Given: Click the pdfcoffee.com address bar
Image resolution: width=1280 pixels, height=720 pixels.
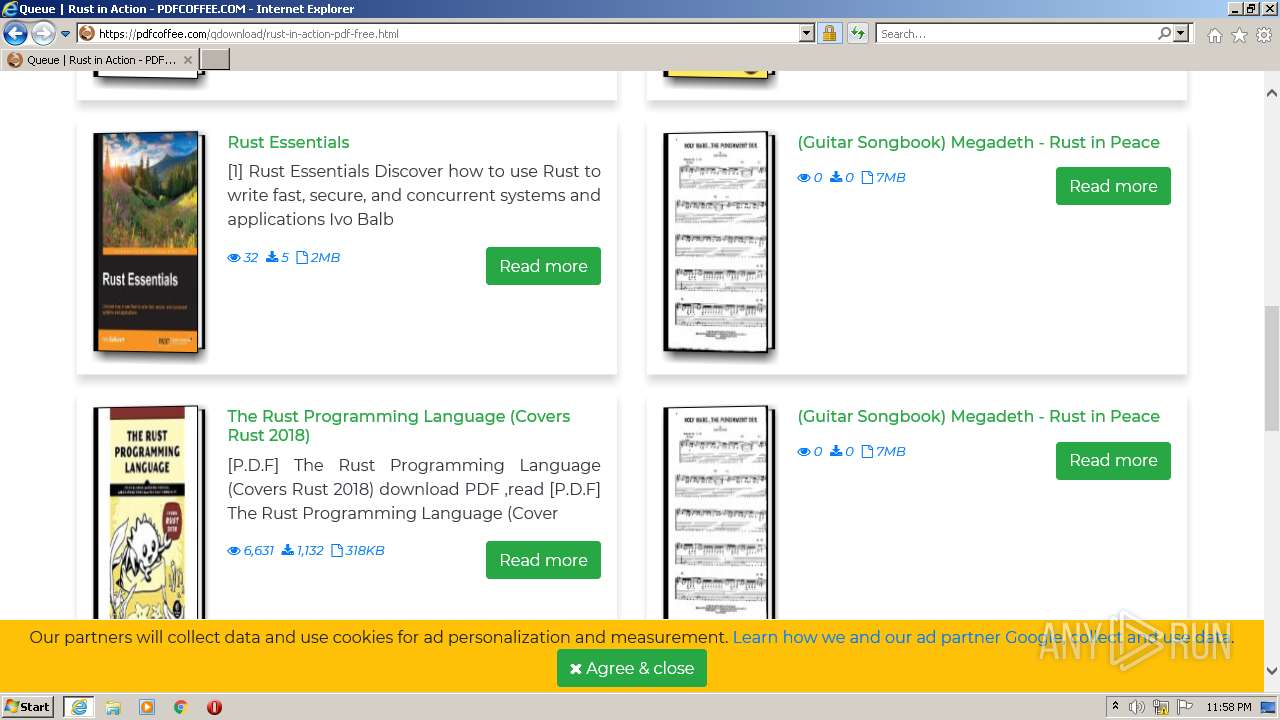Looking at the screenshot, I should click(x=447, y=34).
